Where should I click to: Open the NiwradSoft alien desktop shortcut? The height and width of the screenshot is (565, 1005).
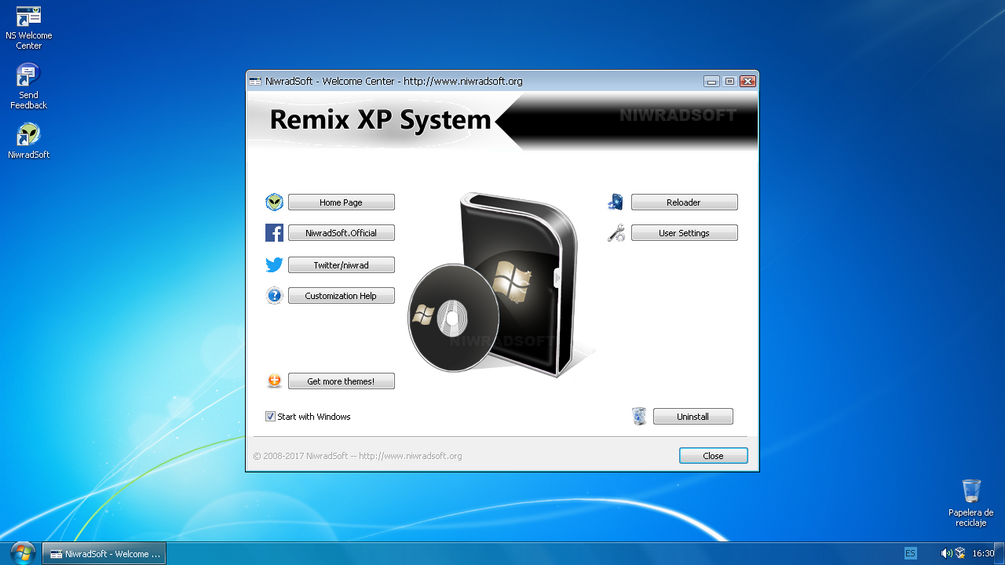click(28, 140)
